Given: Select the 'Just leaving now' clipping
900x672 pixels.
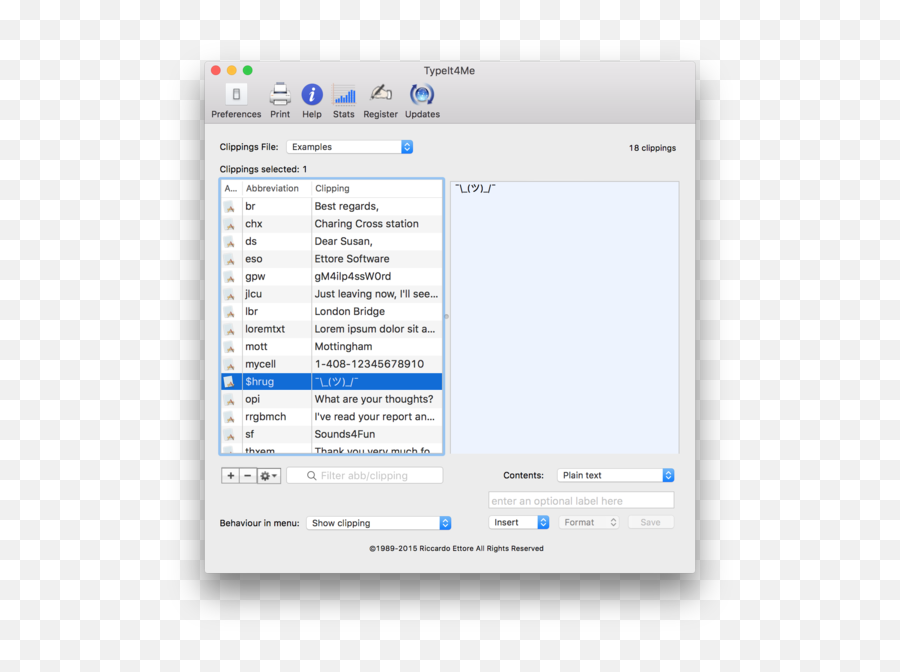Looking at the screenshot, I should (376, 294).
